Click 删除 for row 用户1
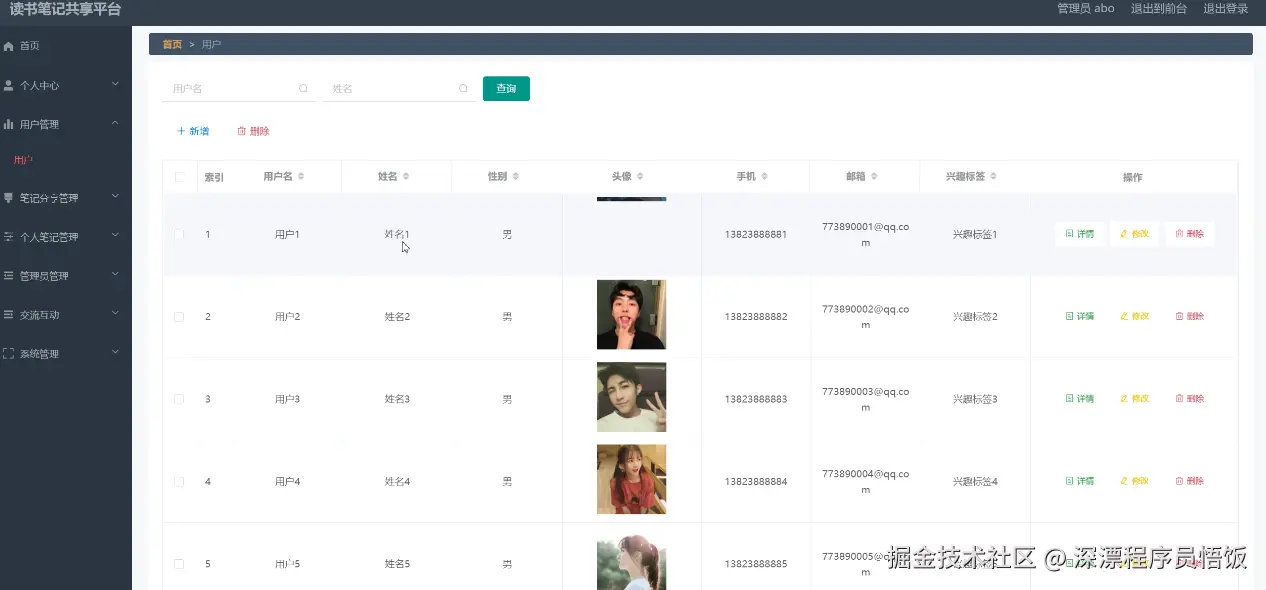Viewport: 1266px width, 590px height. coord(1189,234)
